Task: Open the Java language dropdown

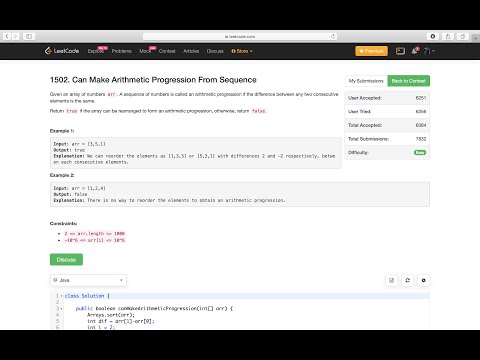Action: (88, 280)
